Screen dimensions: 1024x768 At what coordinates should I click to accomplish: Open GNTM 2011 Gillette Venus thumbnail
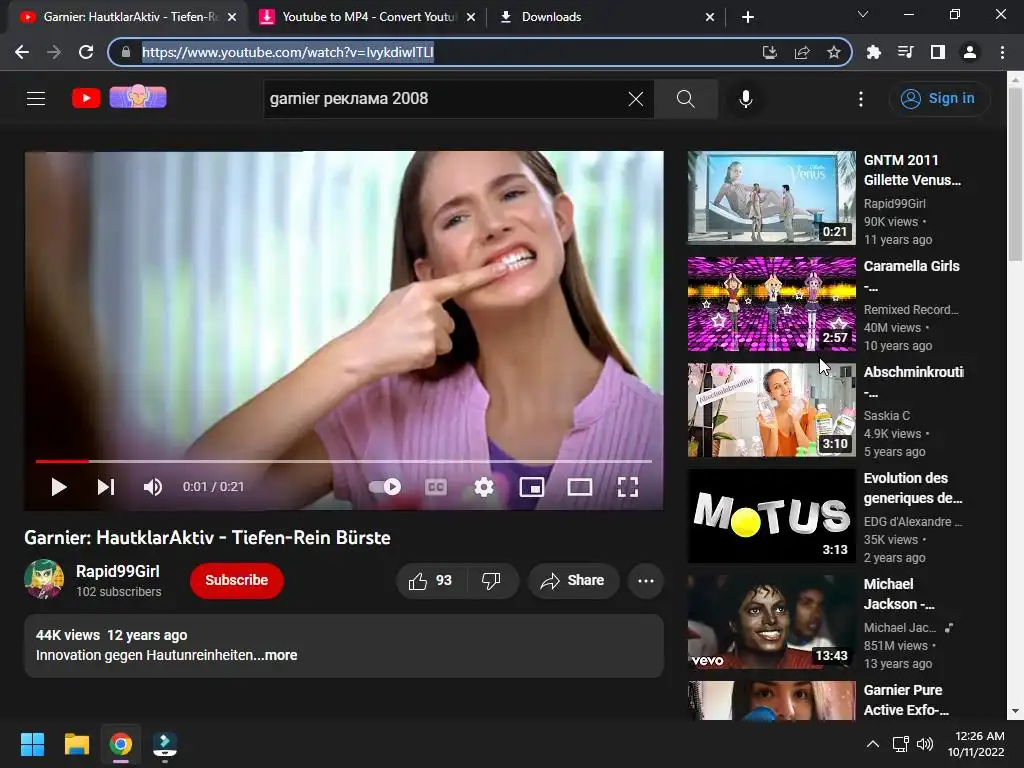pos(771,198)
